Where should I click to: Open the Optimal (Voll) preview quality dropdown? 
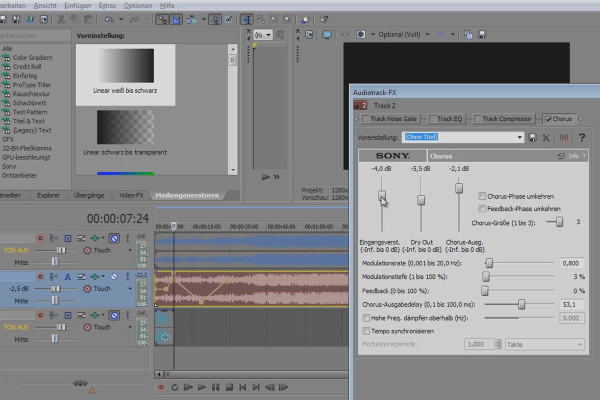(x=427, y=35)
